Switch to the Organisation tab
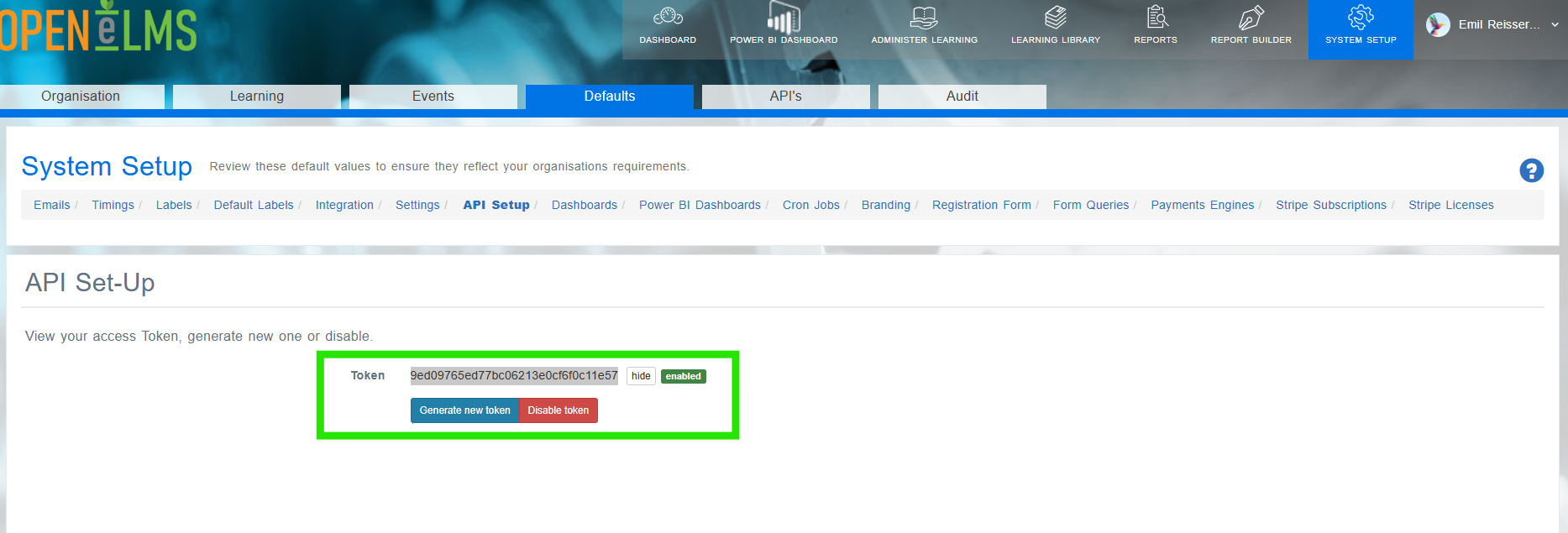The image size is (1568, 533). pos(81,97)
